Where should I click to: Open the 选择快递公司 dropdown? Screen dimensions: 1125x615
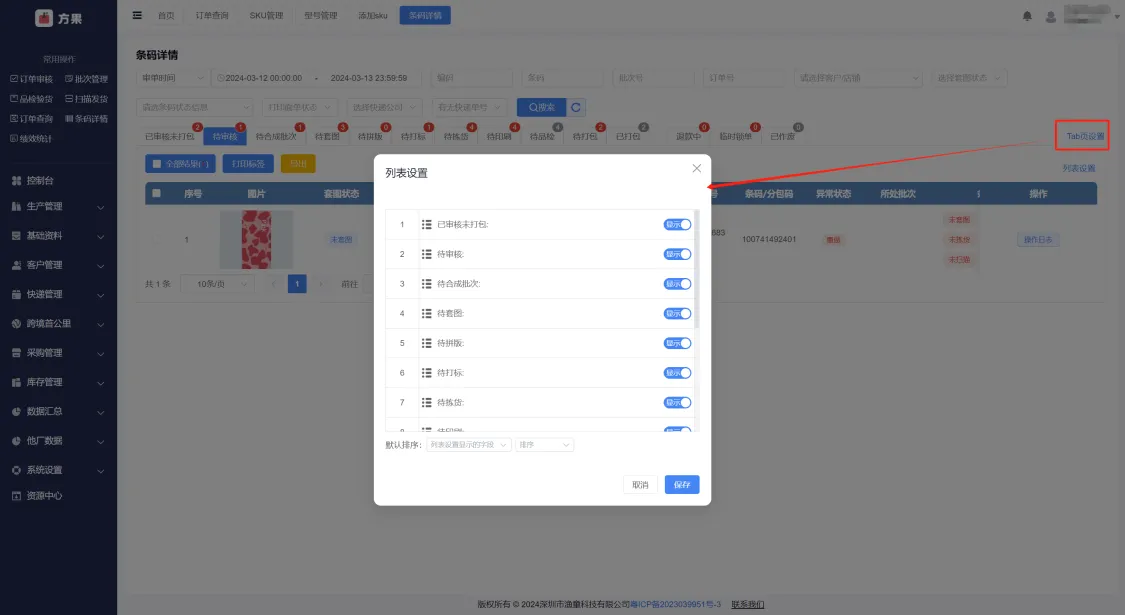coord(385,108)
